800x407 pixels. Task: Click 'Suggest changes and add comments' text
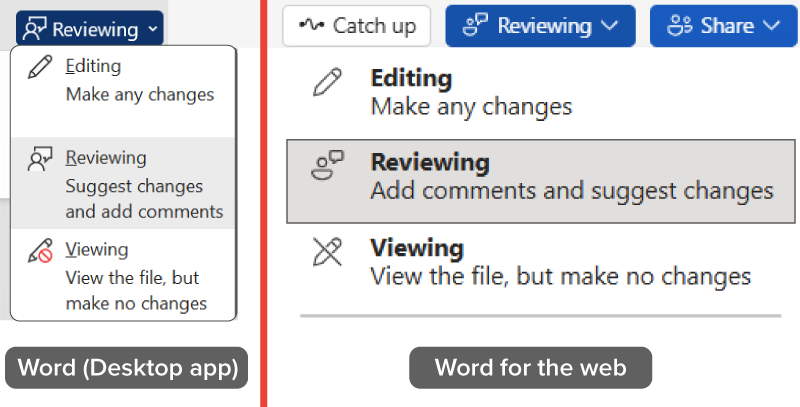click(x=144, y=199)
